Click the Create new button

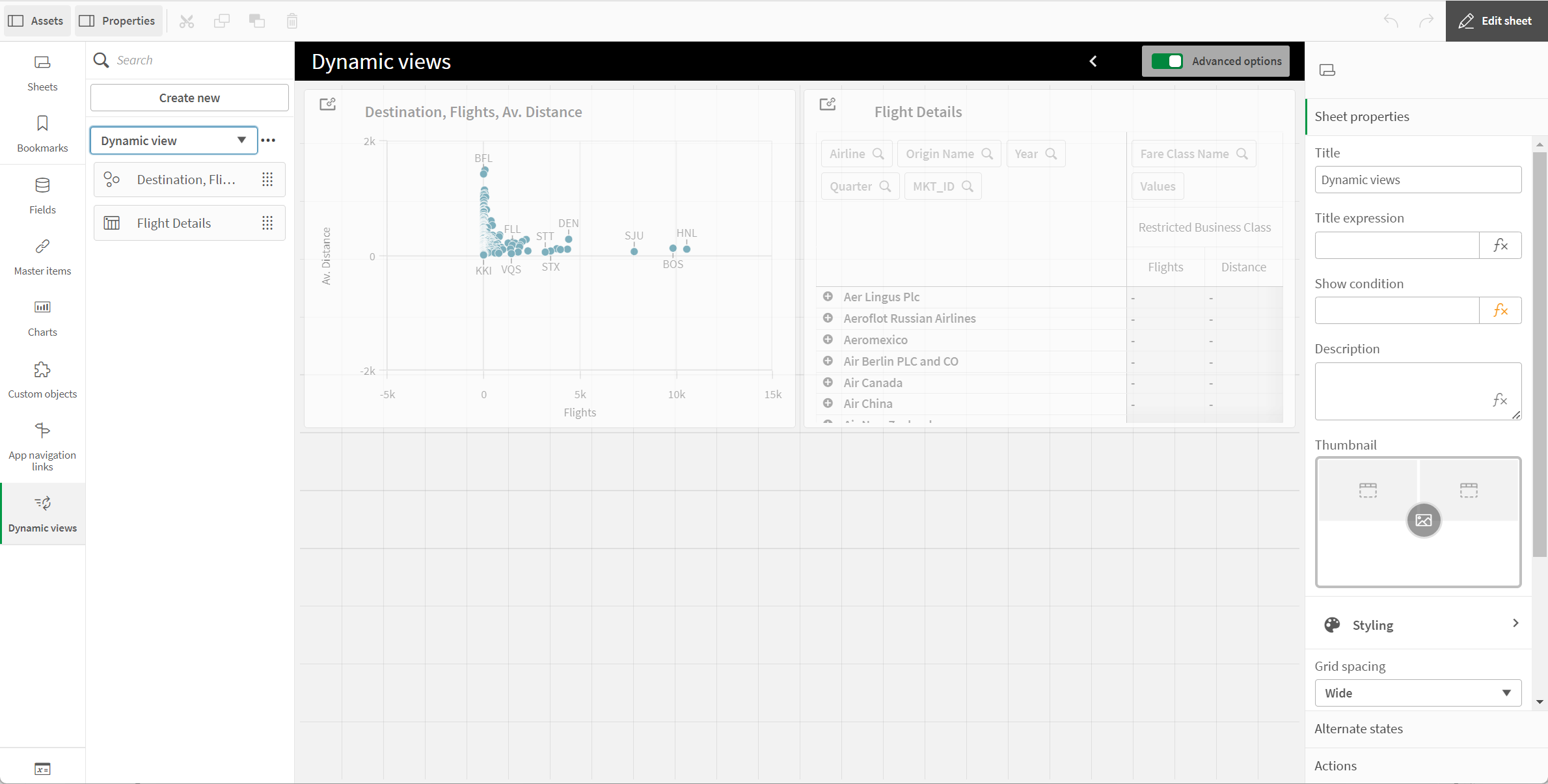pyautogui.click(x=190, y=98)
